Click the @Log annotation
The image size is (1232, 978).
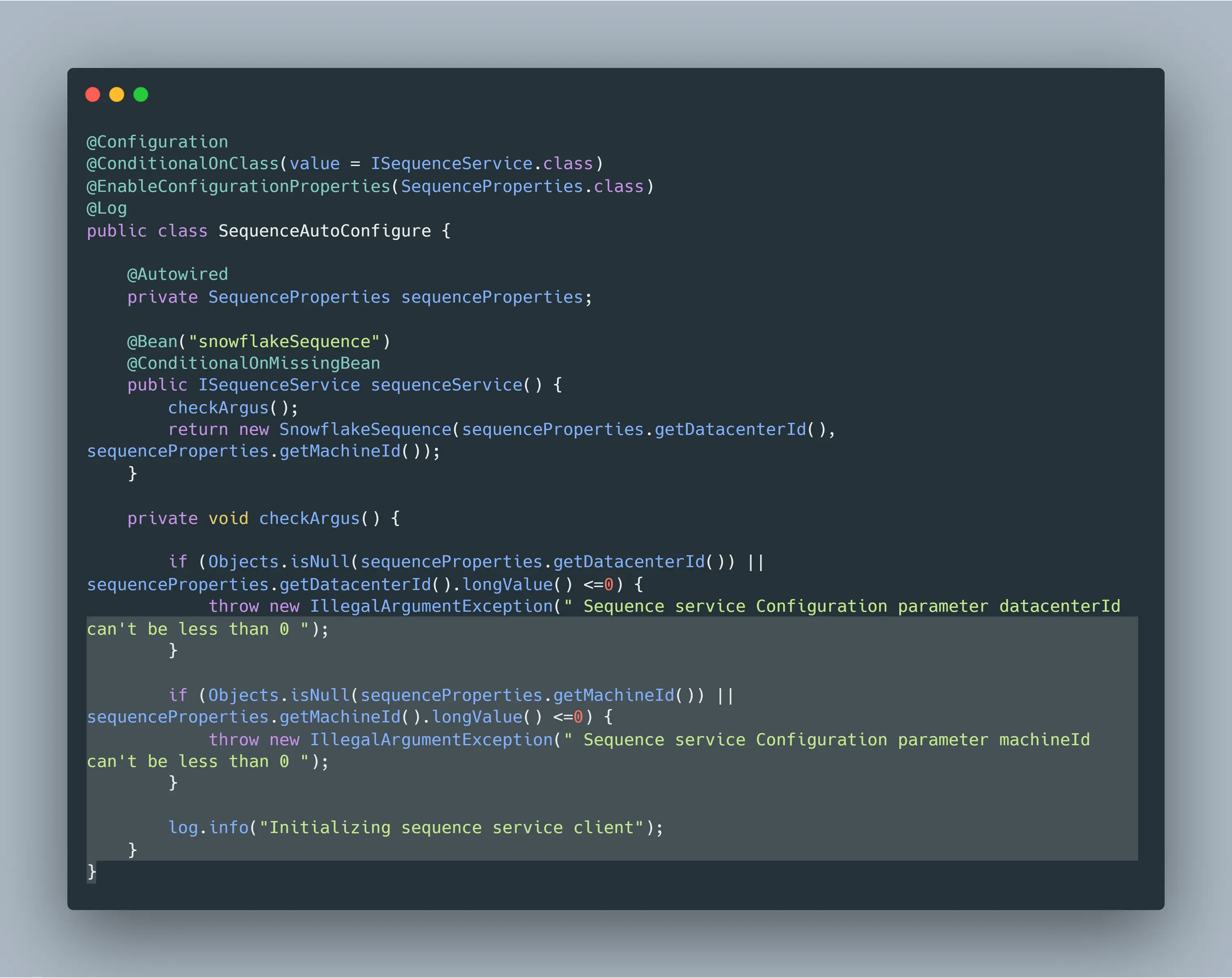(107, 209)
